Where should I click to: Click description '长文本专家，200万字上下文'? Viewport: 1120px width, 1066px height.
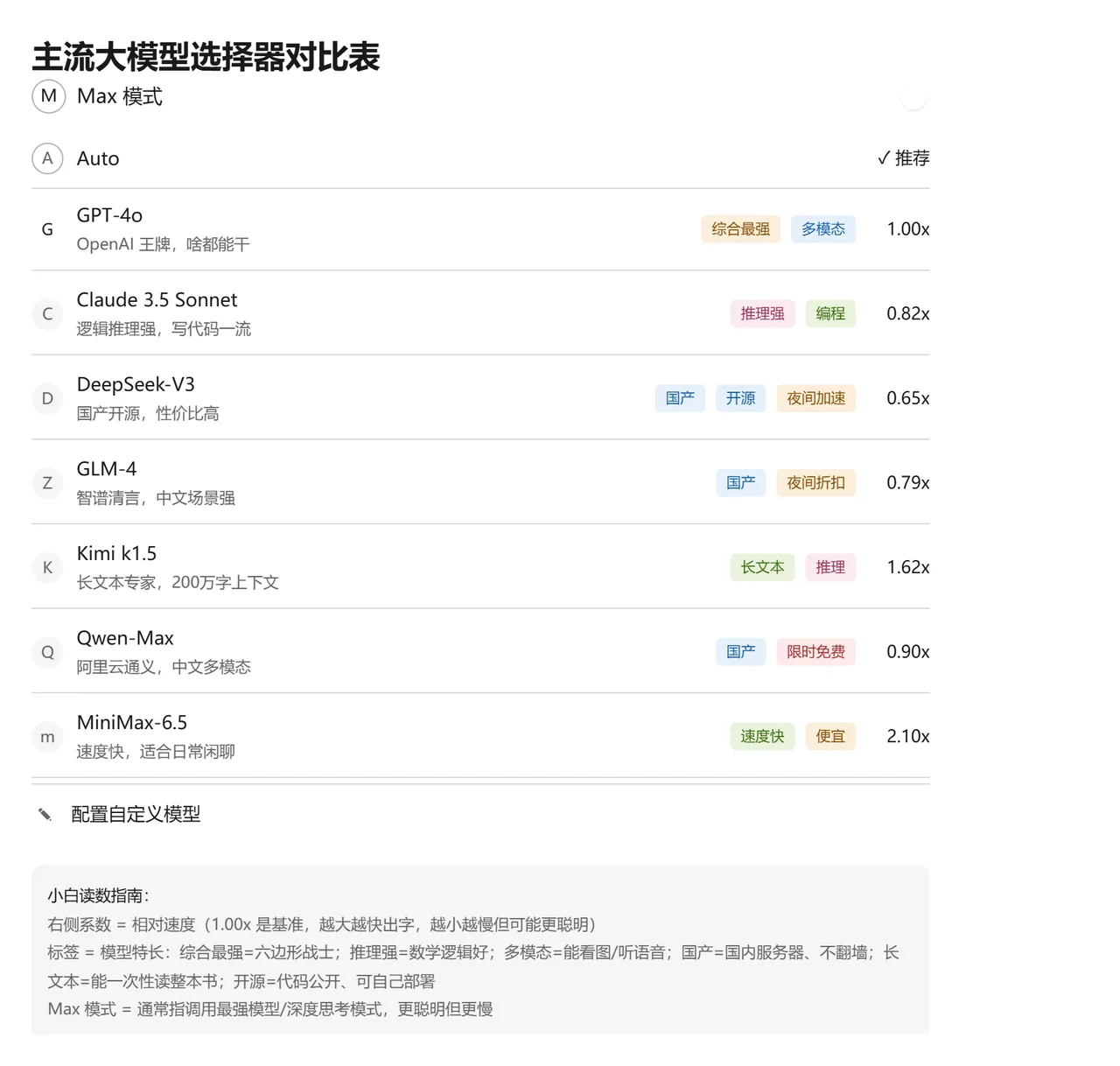click(178, 583)
